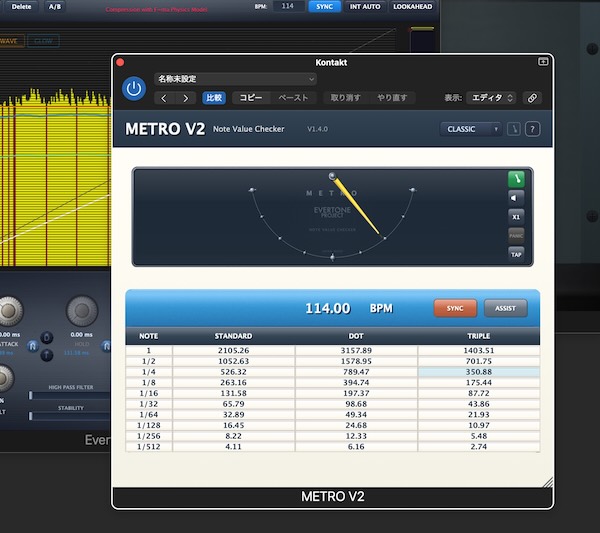Select the highlighted 350.88 triple cell

479,372
